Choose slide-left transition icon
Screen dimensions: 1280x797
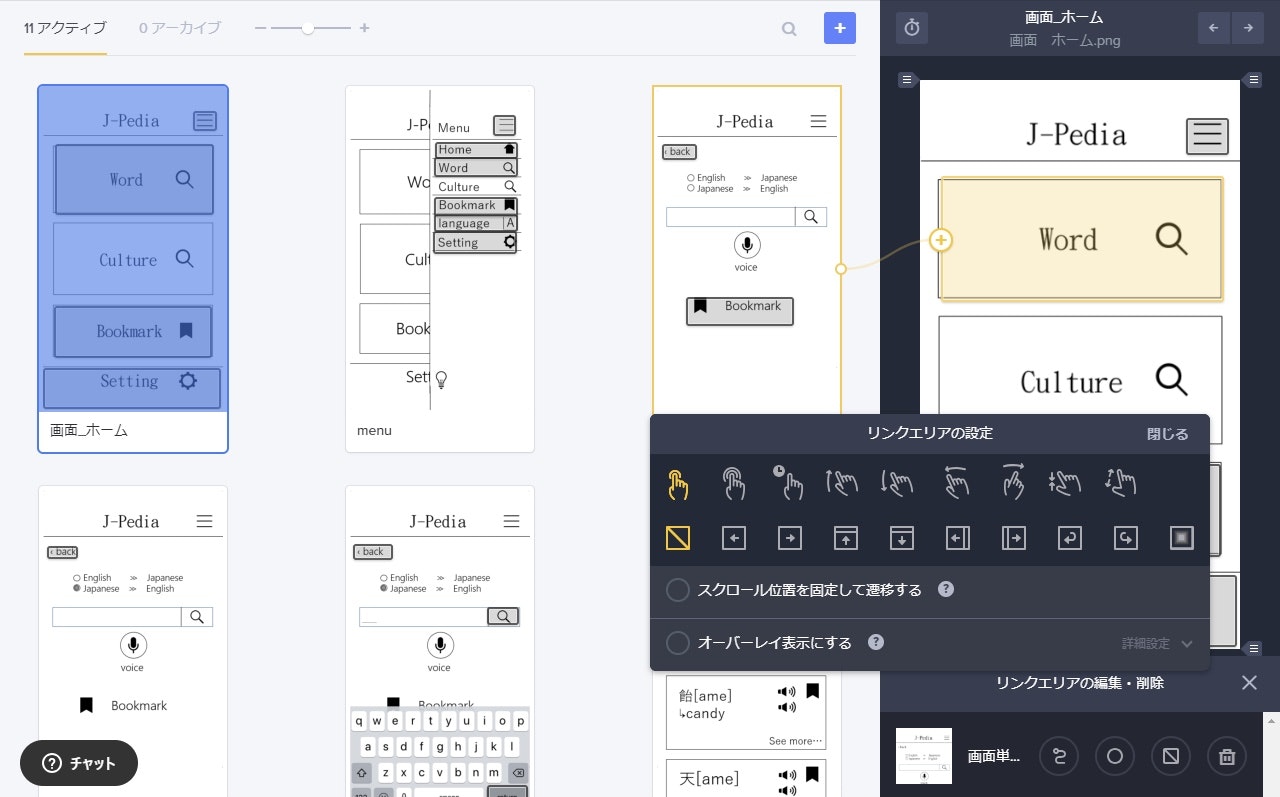point(734,539)
